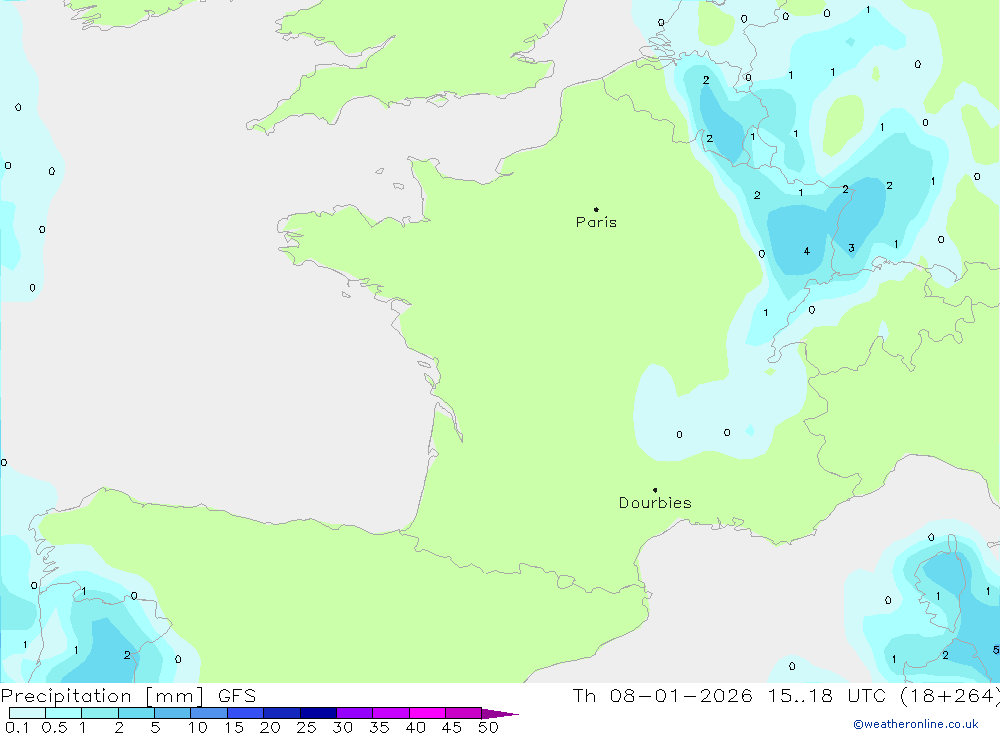Pick the 45–50 mm legend swatch
Image resolution: width=1000 pixels, height=733 pixels.
464,713
